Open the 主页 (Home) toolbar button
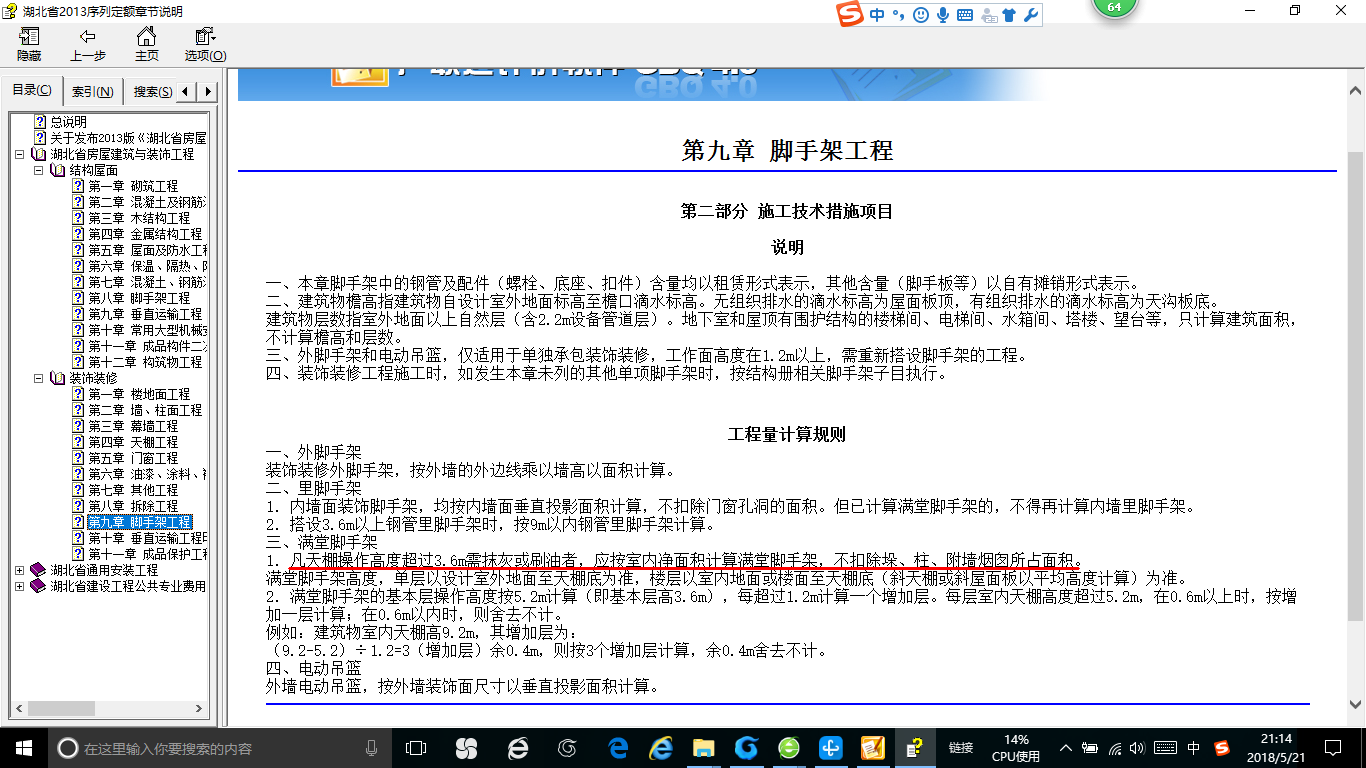This screenshot has height=768, width=1366. 147,45
